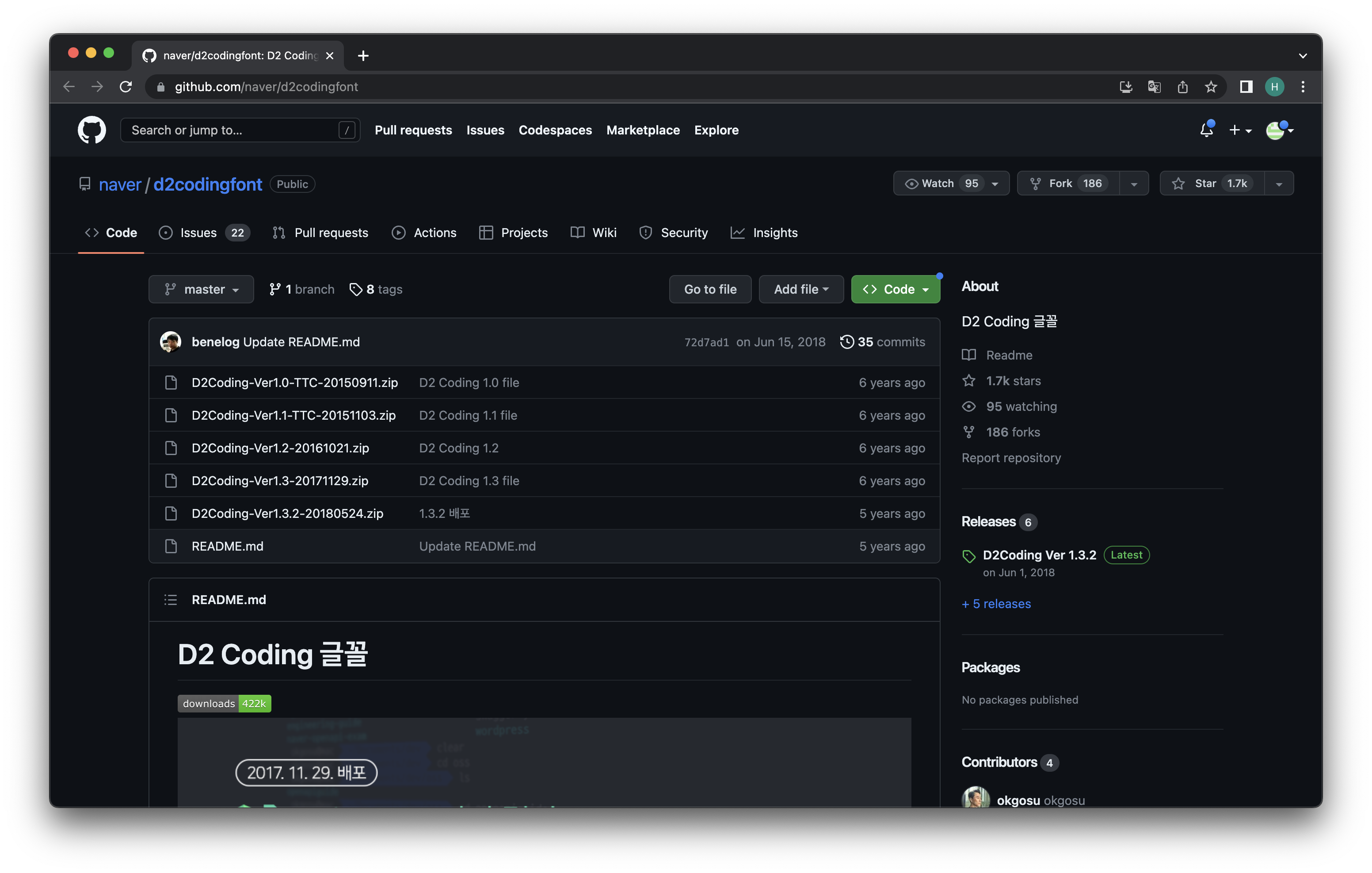Fork the repository
Viewport: 1372px width, 873px height.
[x=1068, y=183]
